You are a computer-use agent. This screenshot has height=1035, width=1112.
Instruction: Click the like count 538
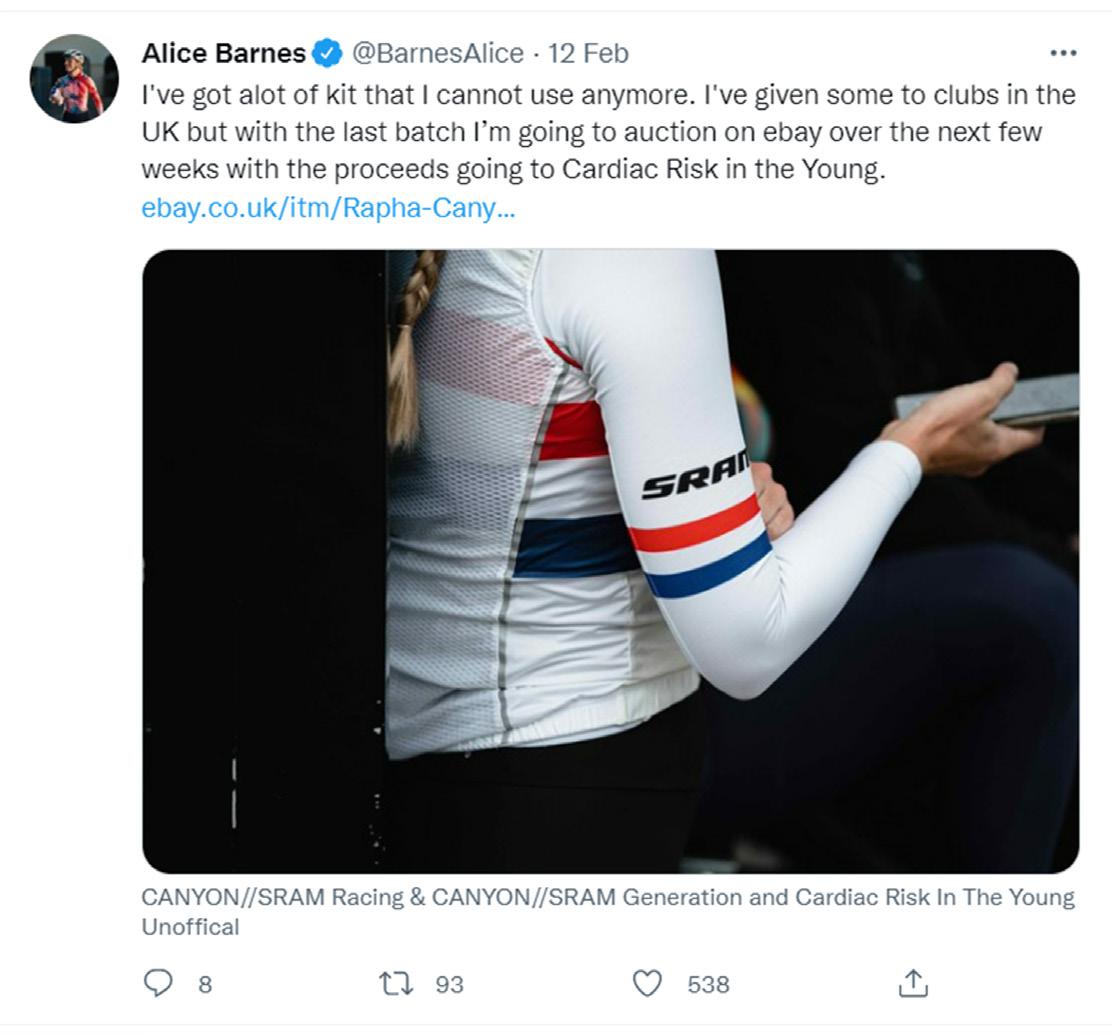click(x=708, y=985)
